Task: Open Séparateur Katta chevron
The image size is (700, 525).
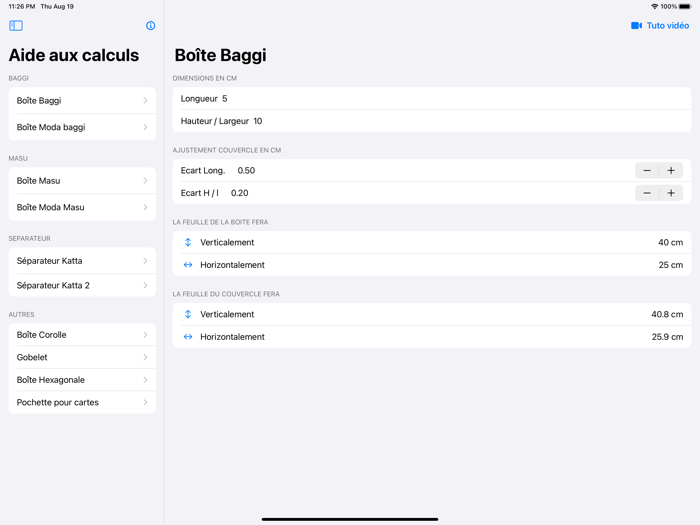Action: (145, 261)
